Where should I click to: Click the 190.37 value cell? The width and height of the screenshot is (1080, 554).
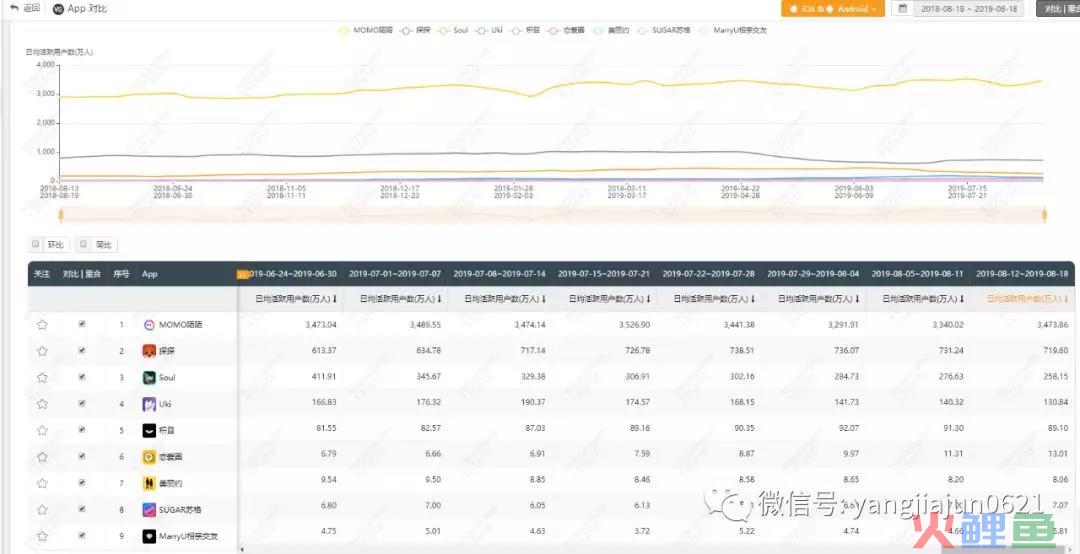click(532, 403)
